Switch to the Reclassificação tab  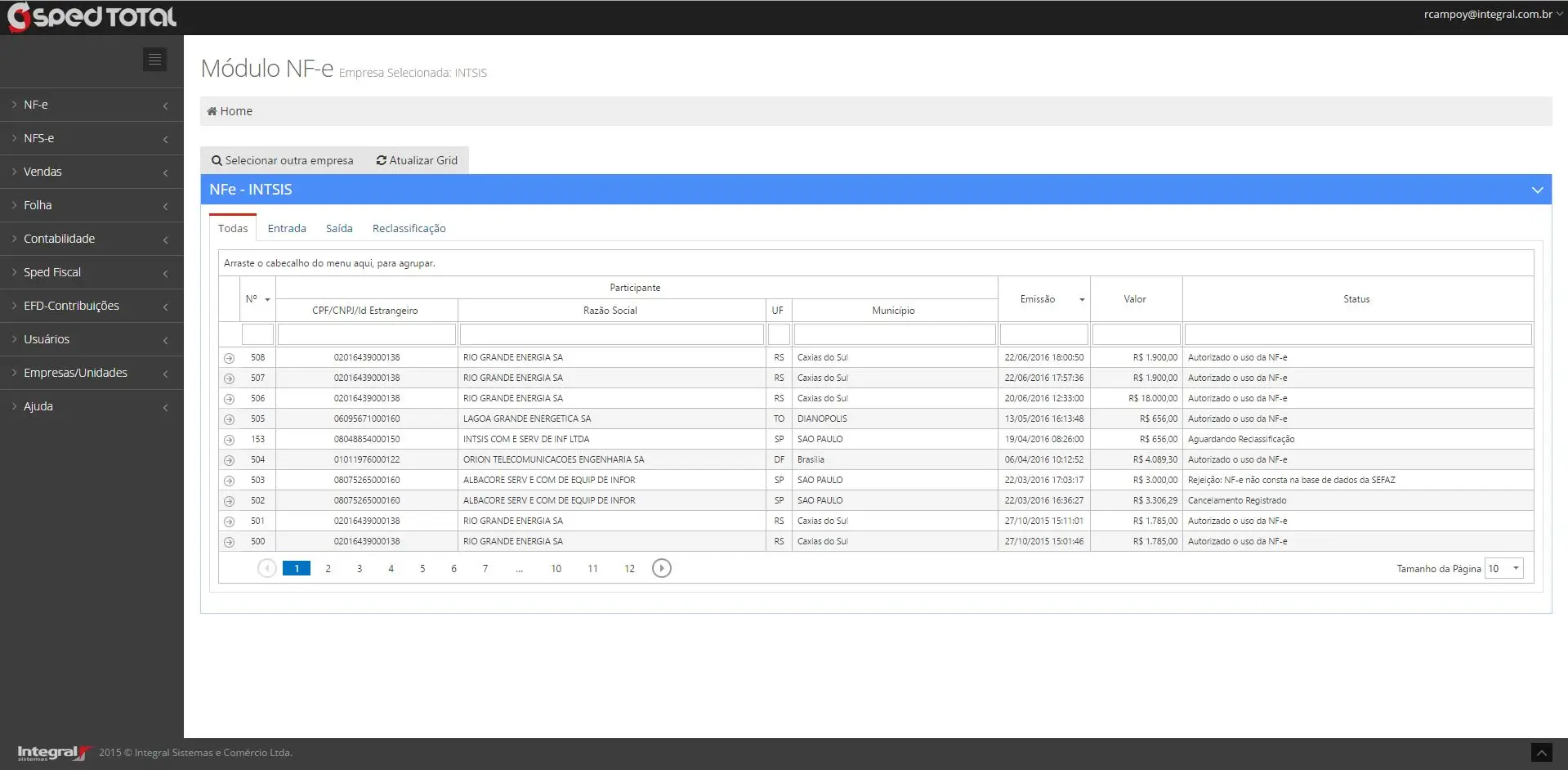(x=409, y=228)
